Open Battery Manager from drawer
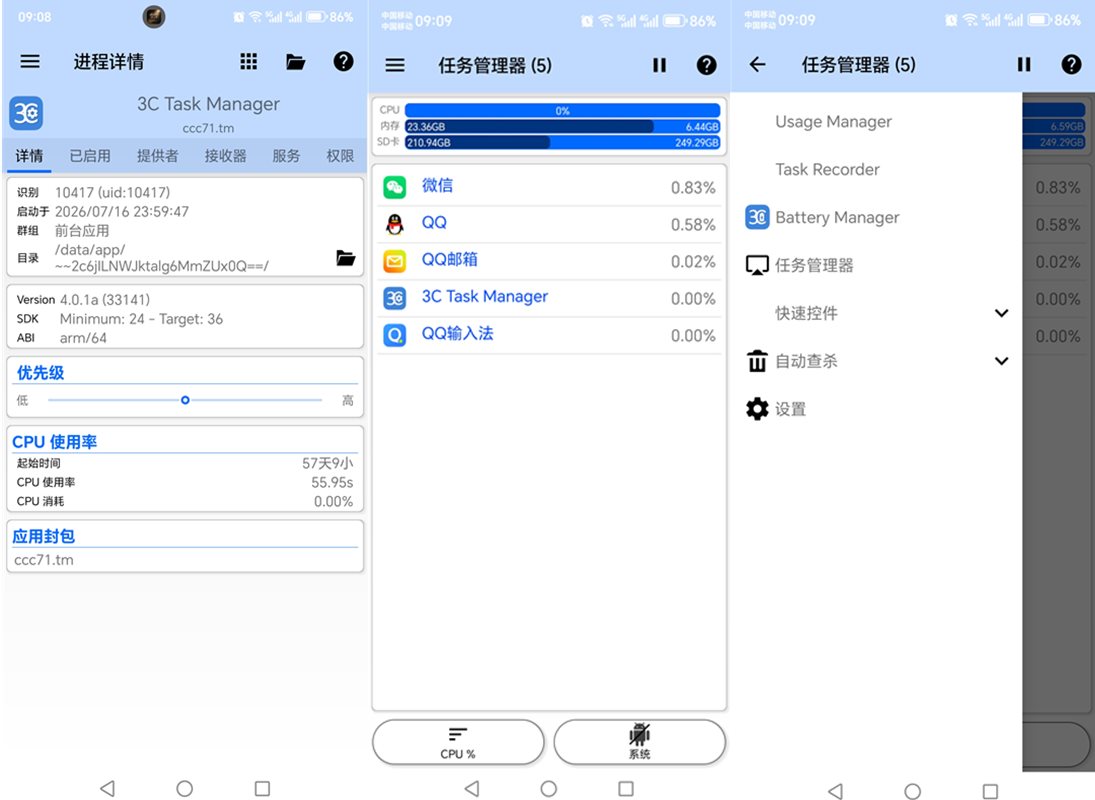This screenshot has height=800, width=1095. pyautogui.click(x=837, y=218)
